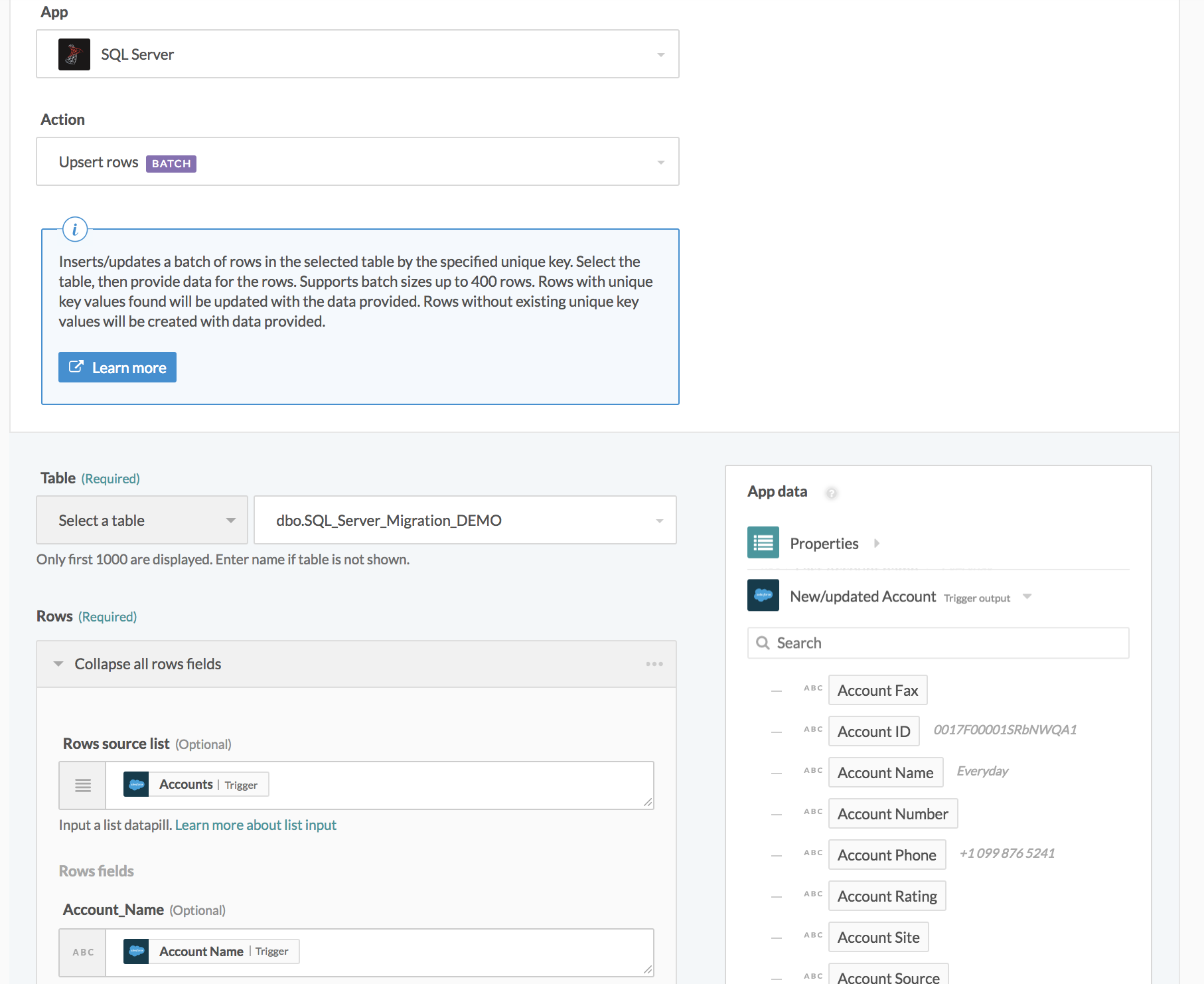The height and width of the screenshot is (984, 1204).
Task: Click the Properties list icon in App data
Action: pyautogui.click(x=763, y=542)
